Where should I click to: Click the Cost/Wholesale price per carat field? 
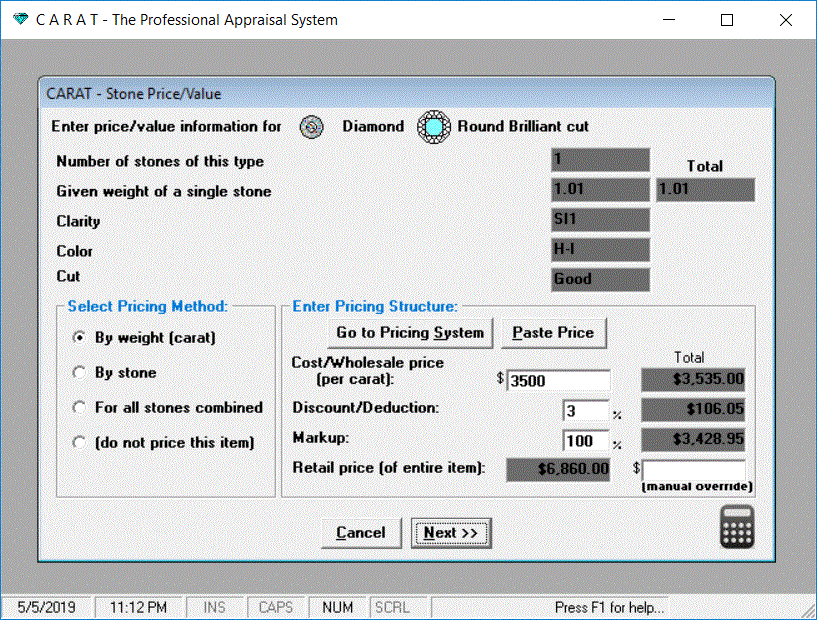[559, 381]
